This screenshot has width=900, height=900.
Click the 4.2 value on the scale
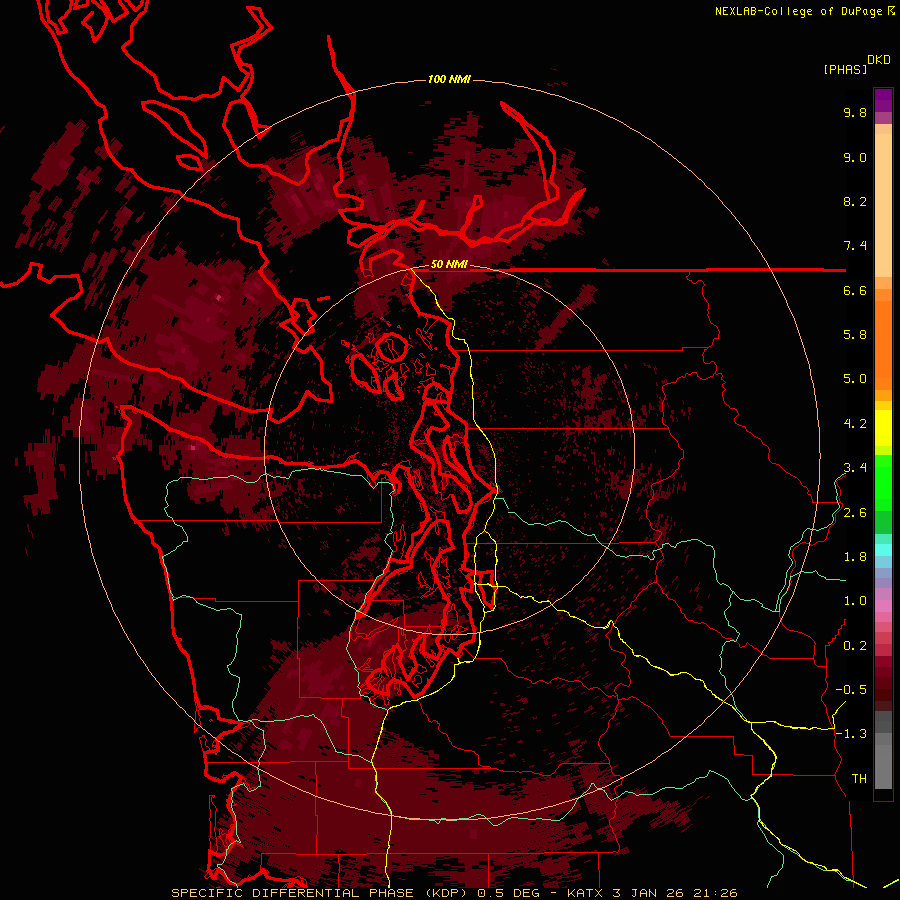855,424
